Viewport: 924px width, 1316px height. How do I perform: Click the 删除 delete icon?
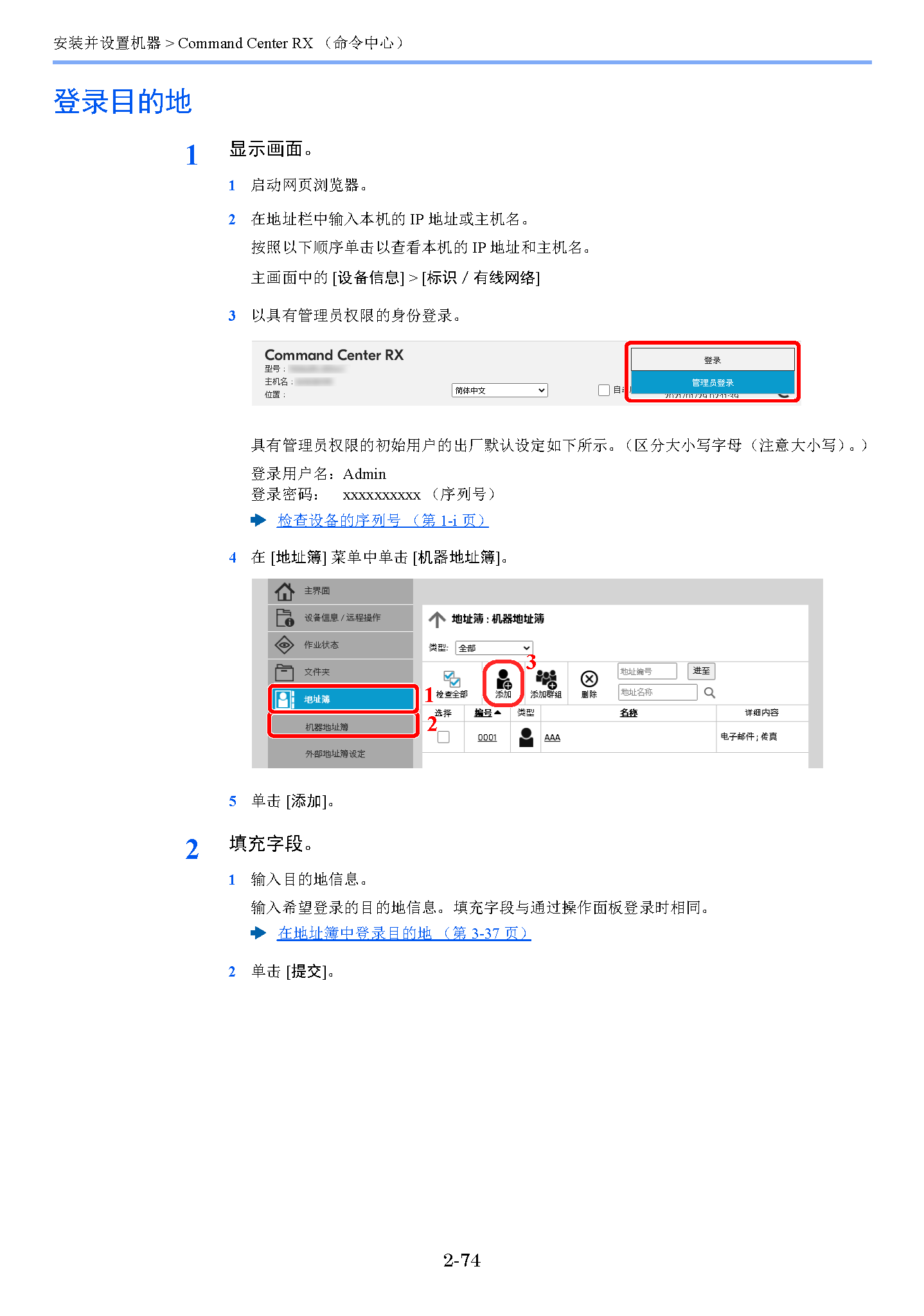point(589,679)
